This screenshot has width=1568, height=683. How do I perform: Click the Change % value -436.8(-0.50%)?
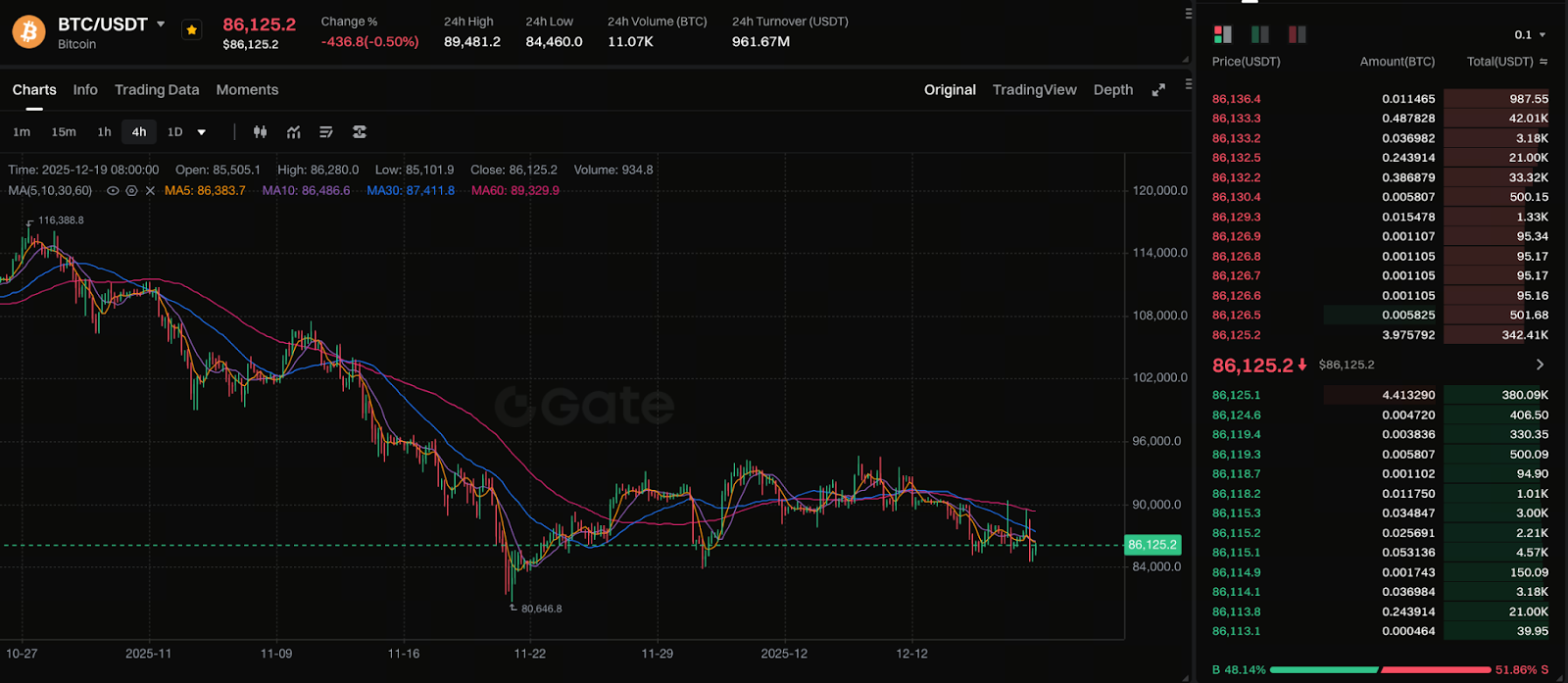[x=370, y=42]
